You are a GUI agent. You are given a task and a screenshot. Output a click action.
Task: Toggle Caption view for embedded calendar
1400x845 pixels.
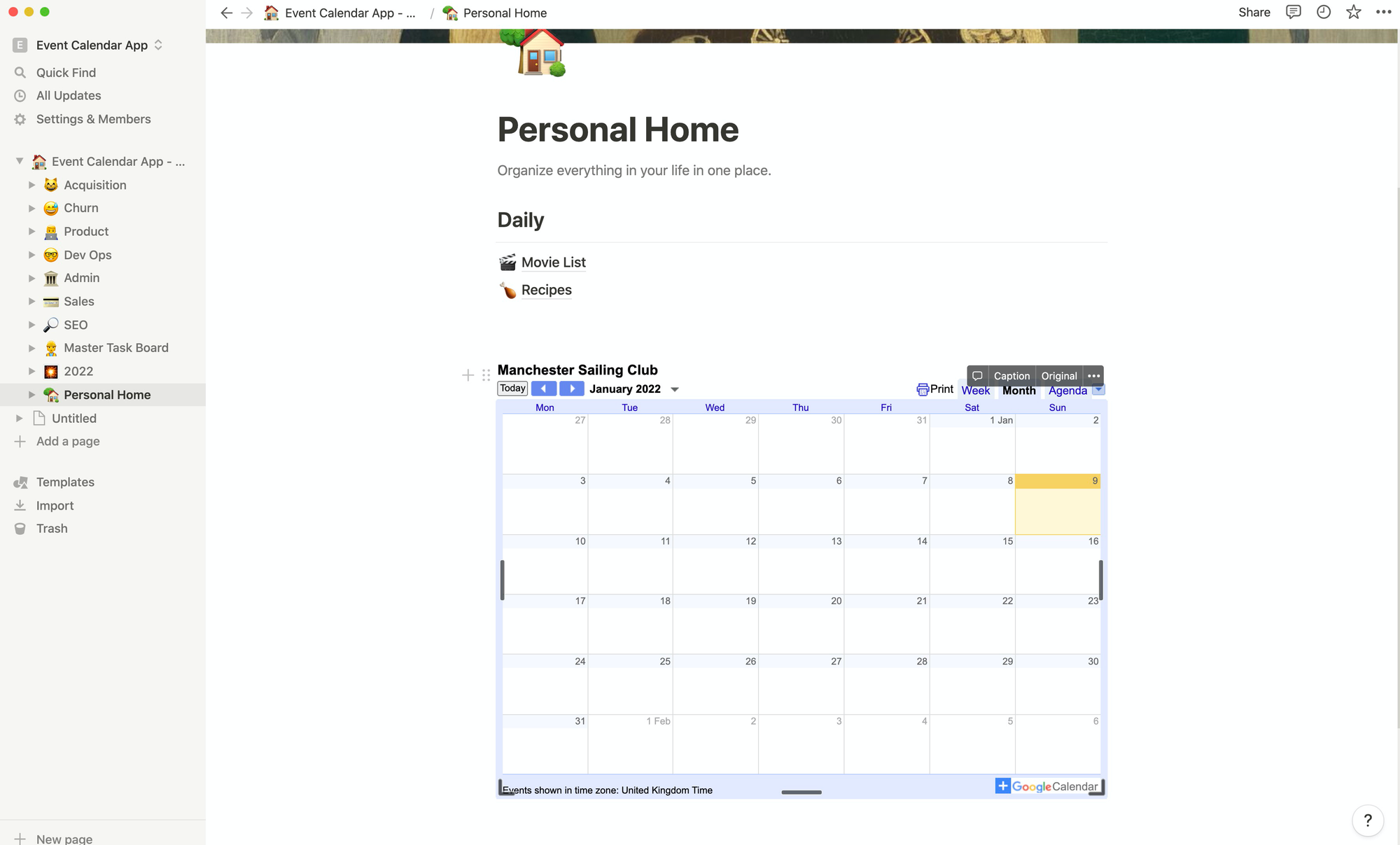[1011, 375]
